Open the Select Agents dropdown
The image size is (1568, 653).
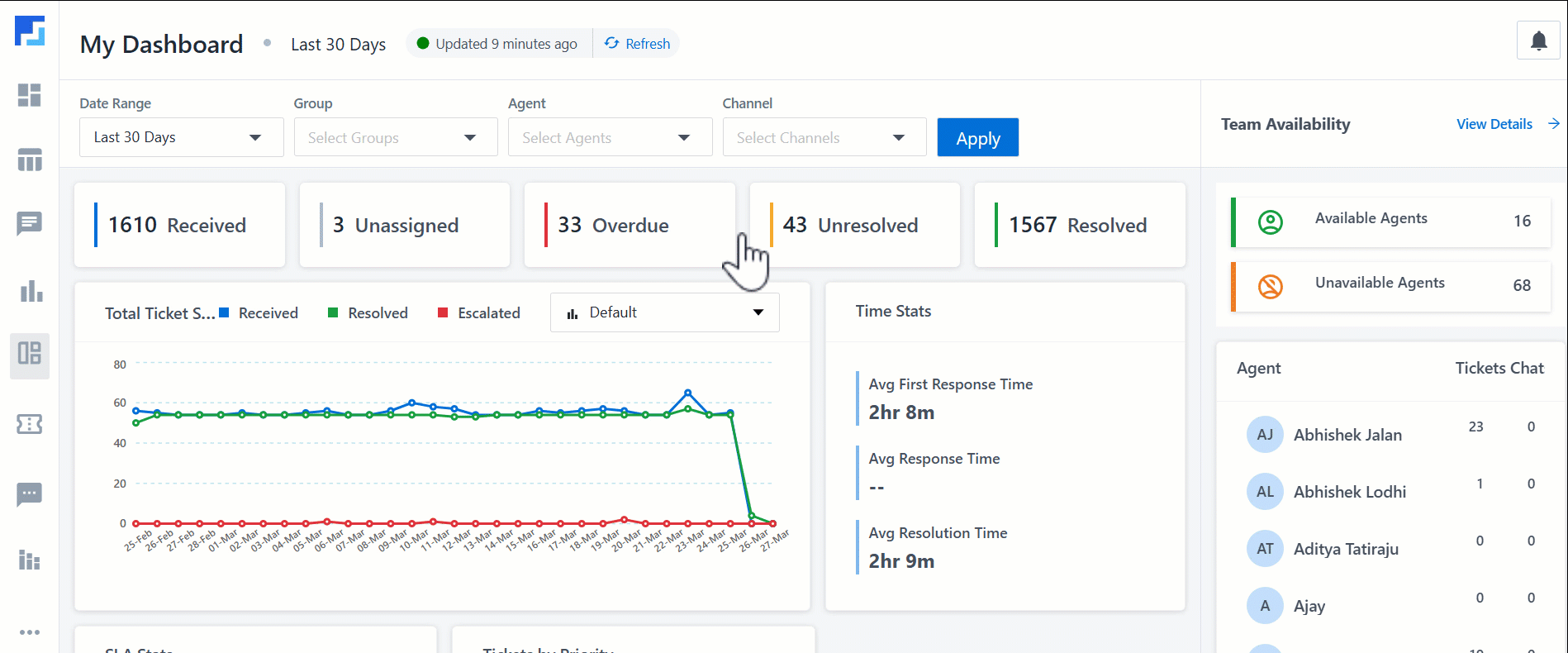pyautogui.click(x=611, y=137)
